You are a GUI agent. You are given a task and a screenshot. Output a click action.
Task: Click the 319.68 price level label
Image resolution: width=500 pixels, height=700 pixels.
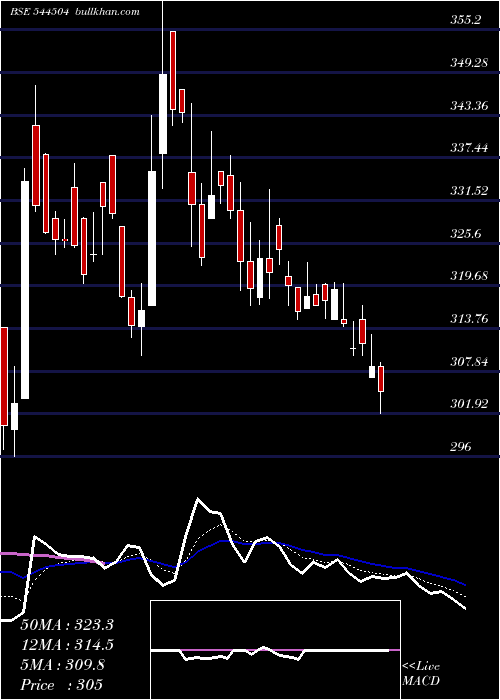coord(469,276)
